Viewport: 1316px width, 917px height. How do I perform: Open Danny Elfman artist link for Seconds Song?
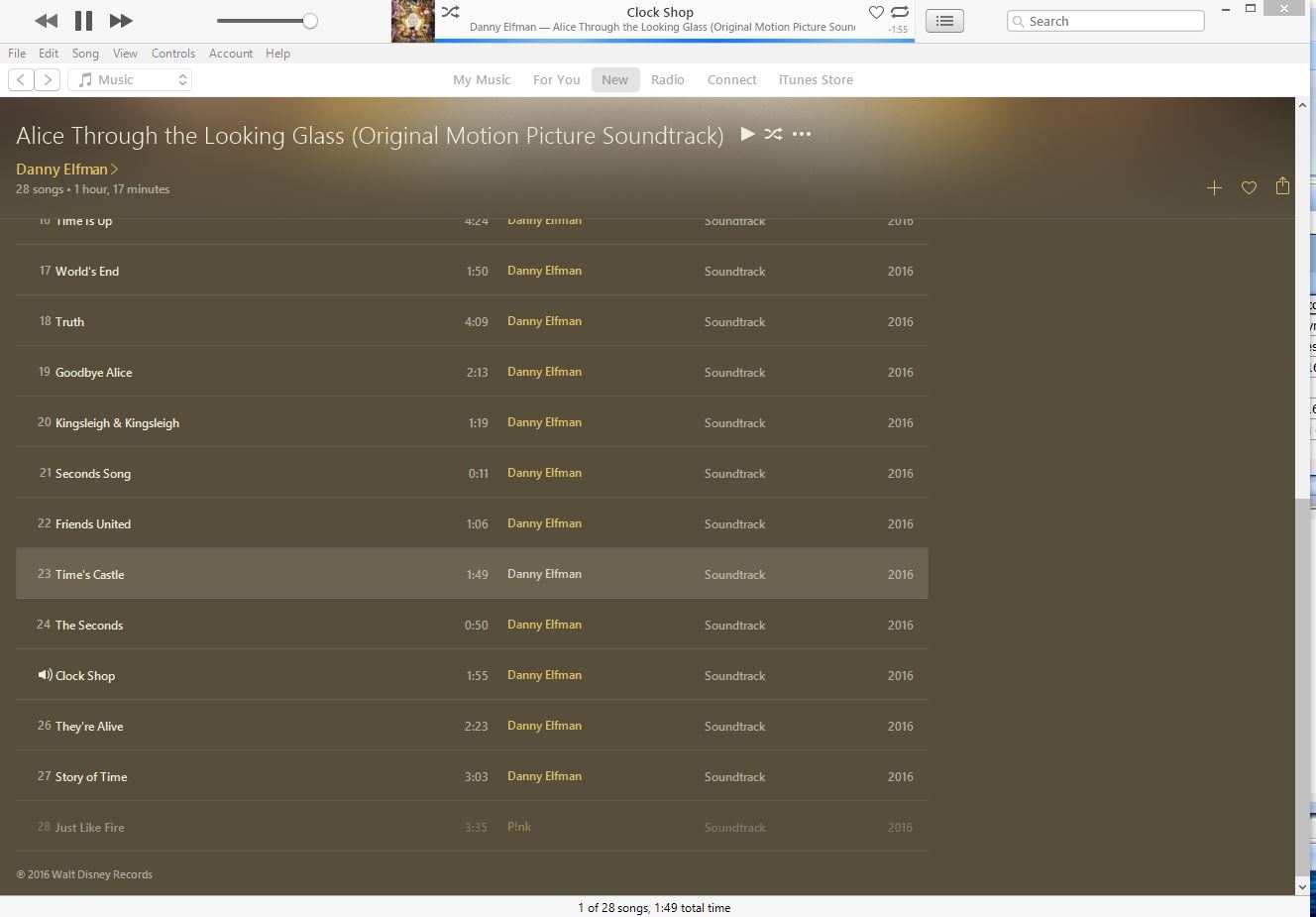(x=544, y=473)
